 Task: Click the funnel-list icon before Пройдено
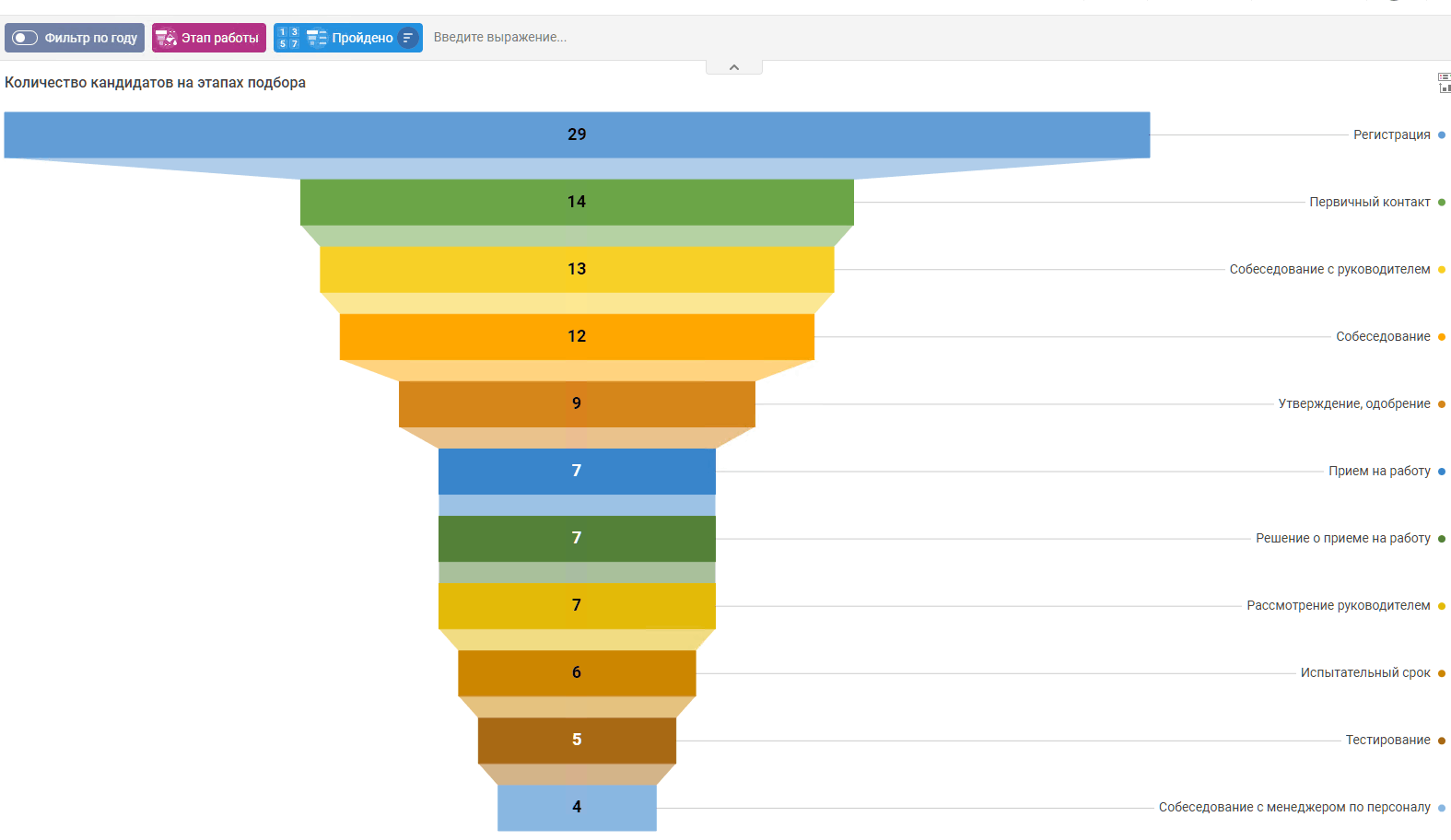(x=317, y=38)
